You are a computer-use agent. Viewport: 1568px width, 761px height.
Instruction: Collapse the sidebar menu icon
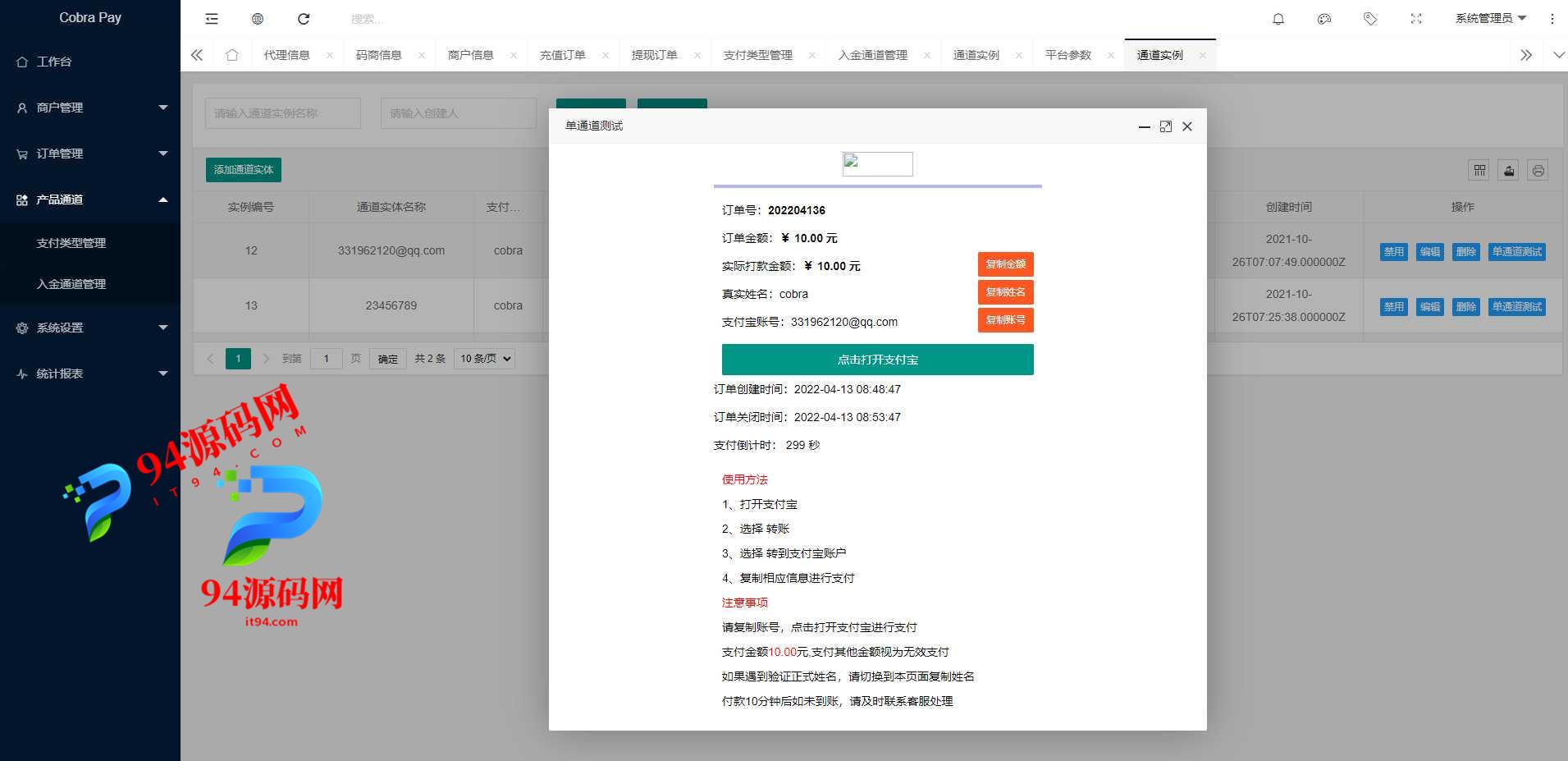tap(212, 18)
